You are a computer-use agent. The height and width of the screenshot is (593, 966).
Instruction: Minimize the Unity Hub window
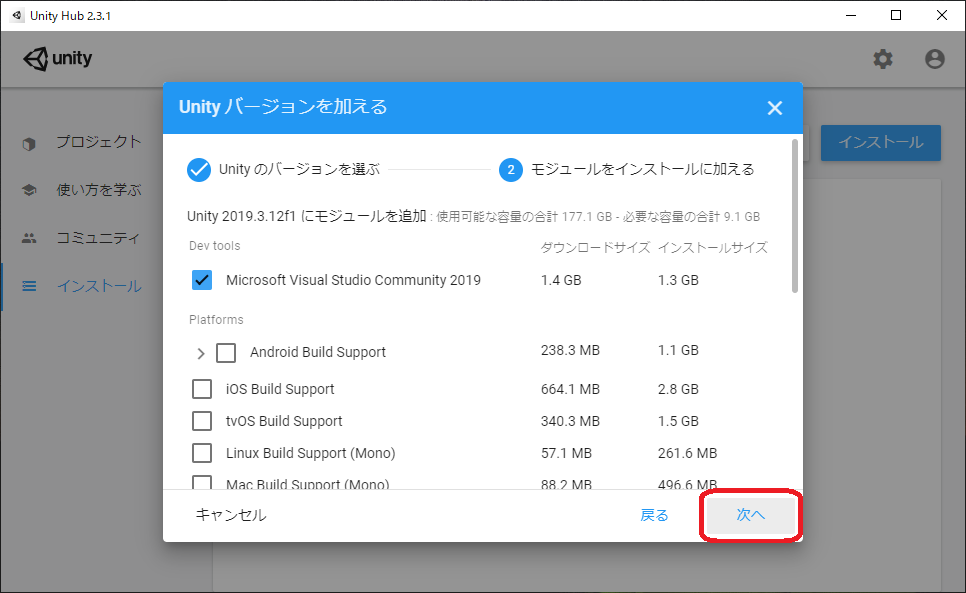click(x=851, y=15)
